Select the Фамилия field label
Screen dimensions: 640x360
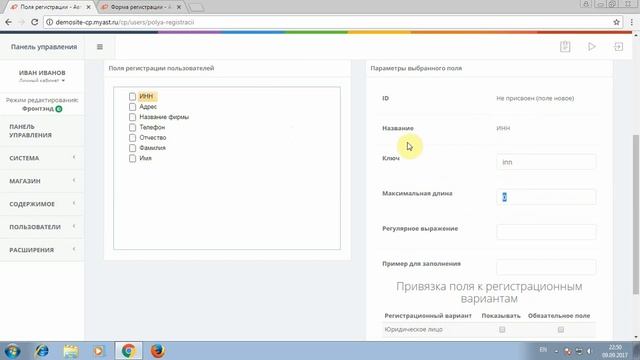coord(152,148)
